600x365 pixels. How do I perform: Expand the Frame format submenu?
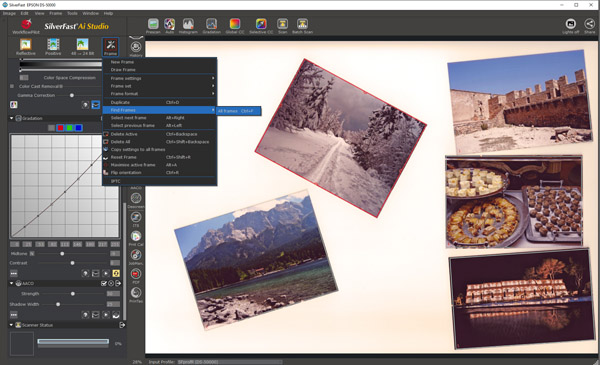[x=160, y=94]
